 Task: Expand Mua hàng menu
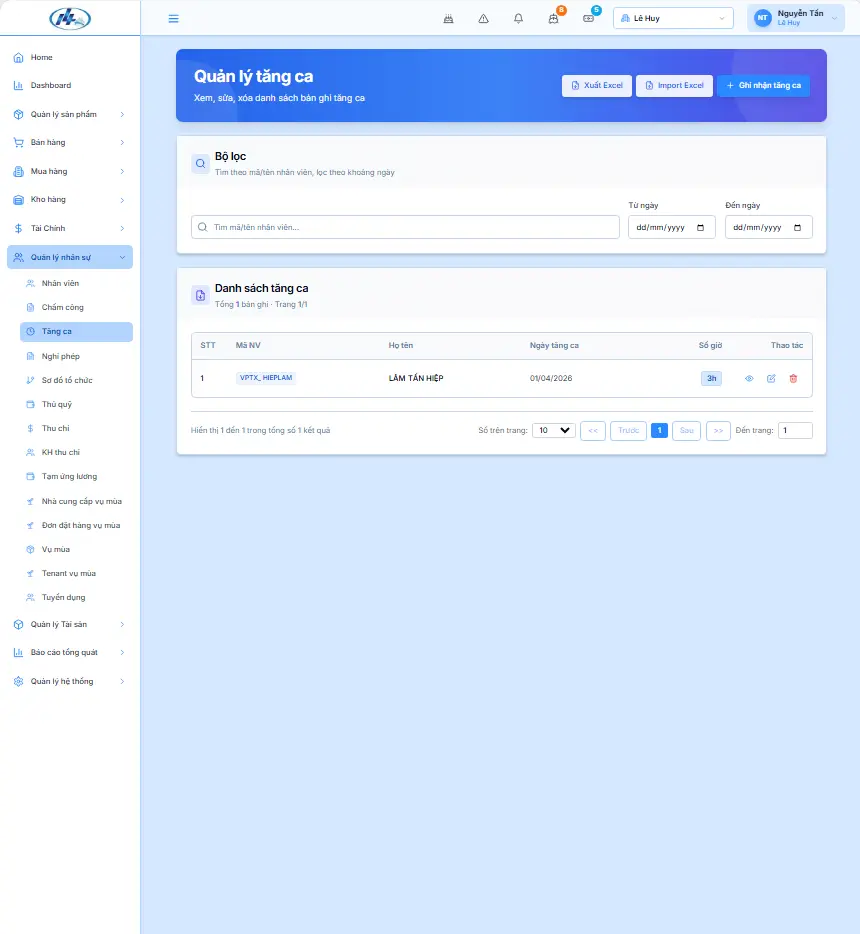coord(70,172)
